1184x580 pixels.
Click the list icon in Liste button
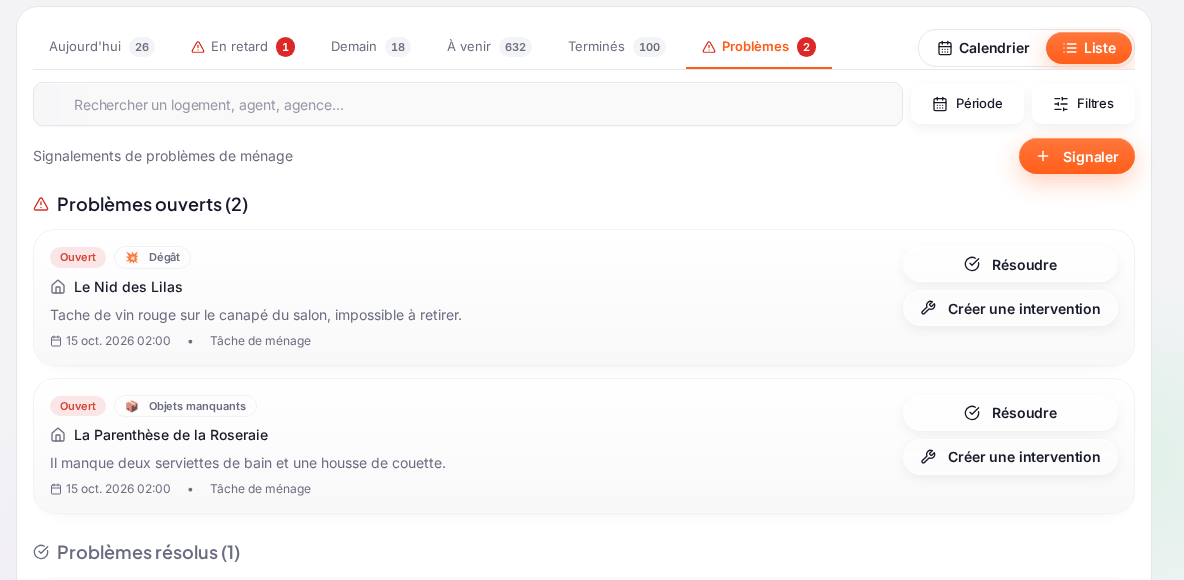click(1070, 48)
